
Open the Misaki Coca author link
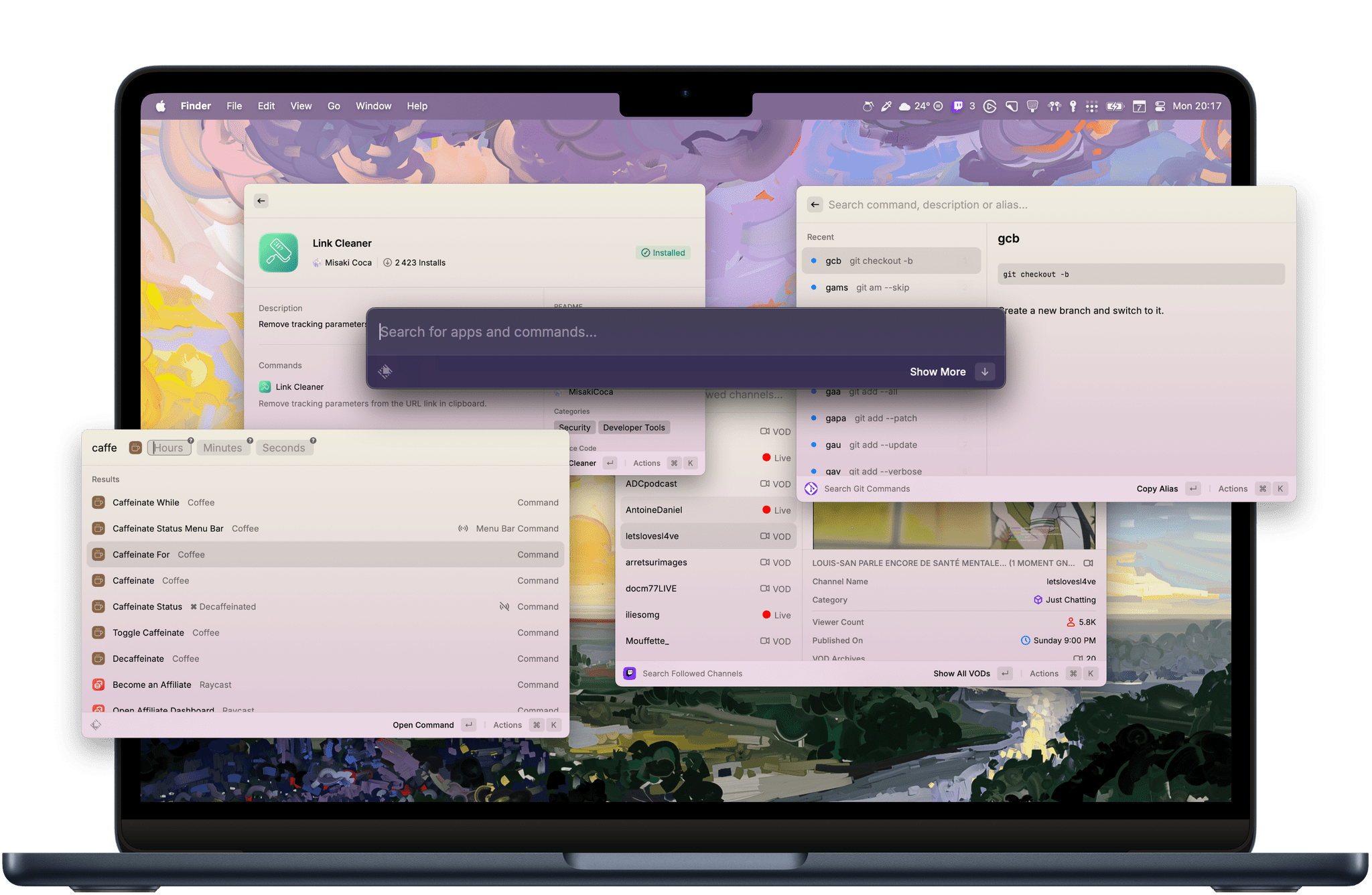(x=342, y=263)
